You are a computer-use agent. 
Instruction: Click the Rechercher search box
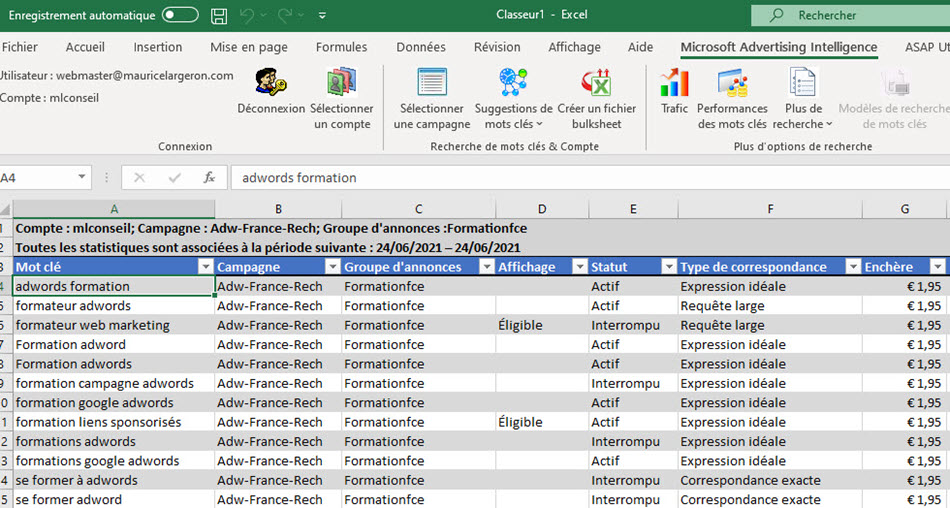851,15
